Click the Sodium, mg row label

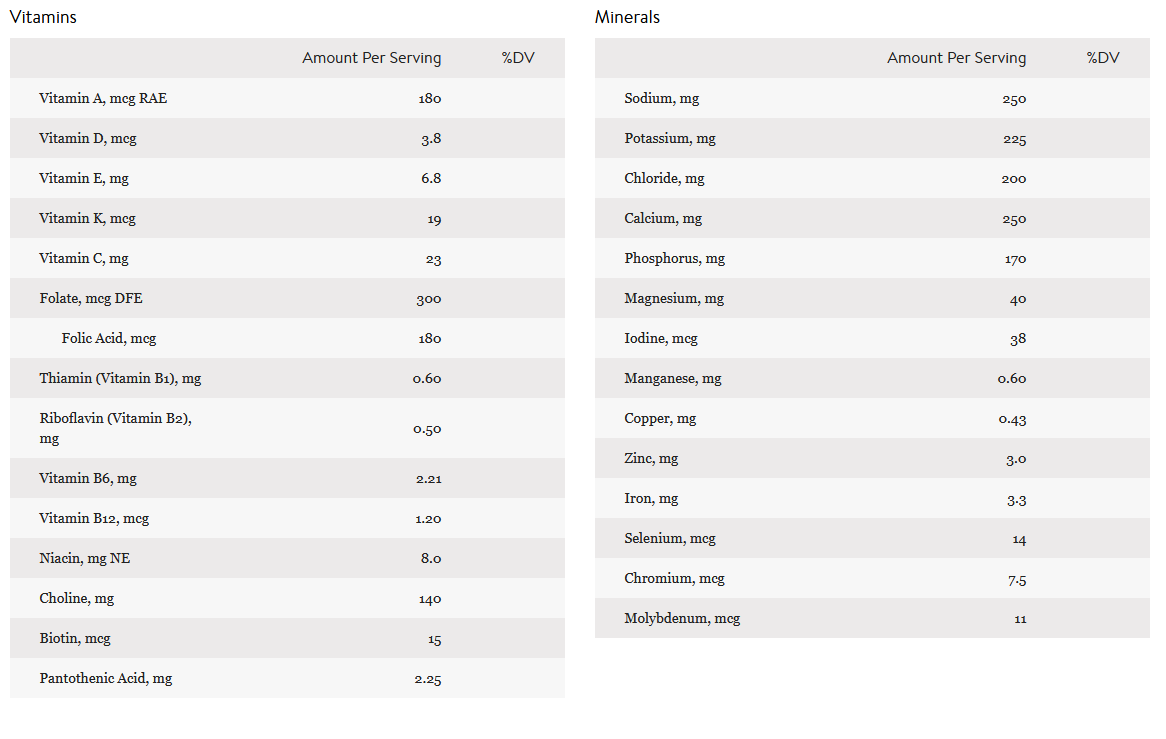click(x=661, y=98)
